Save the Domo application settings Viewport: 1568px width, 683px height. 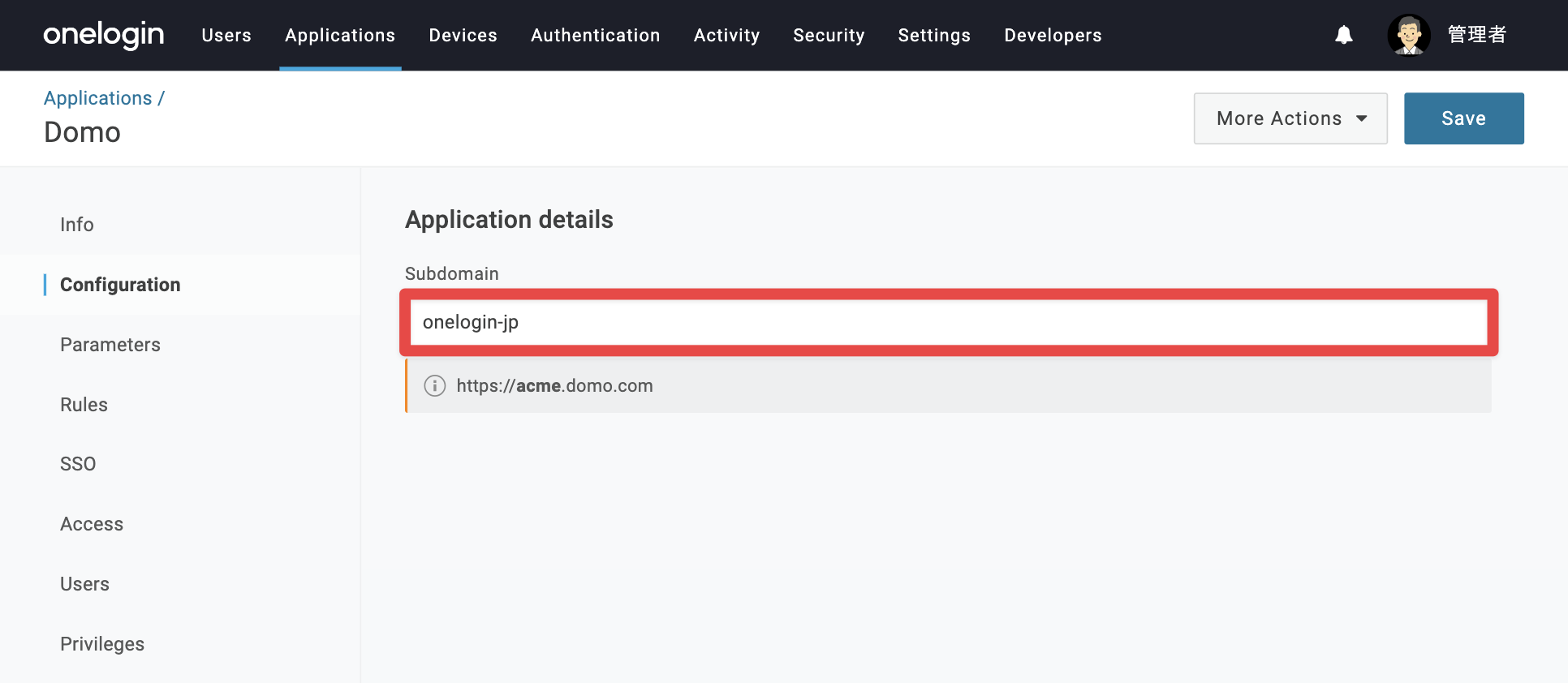(1464, 118)
